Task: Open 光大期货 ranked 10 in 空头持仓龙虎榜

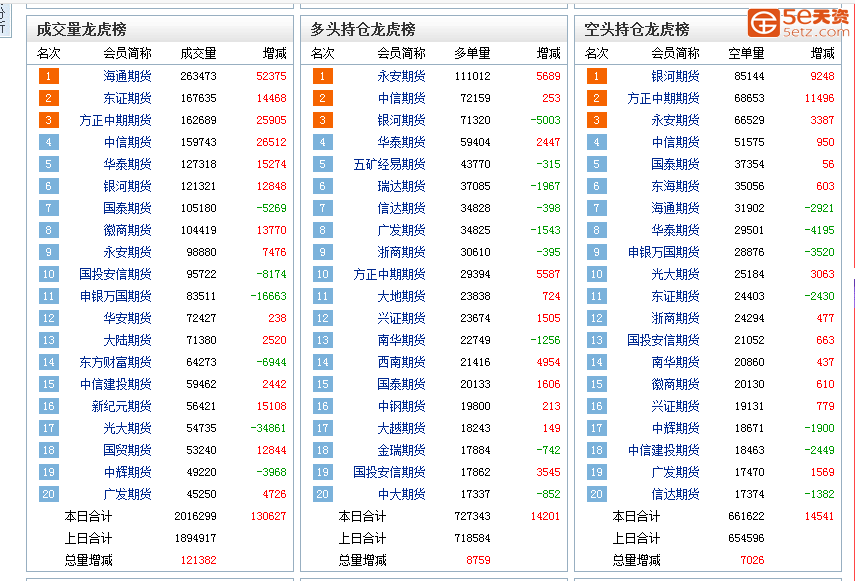Action: point(675,274)
